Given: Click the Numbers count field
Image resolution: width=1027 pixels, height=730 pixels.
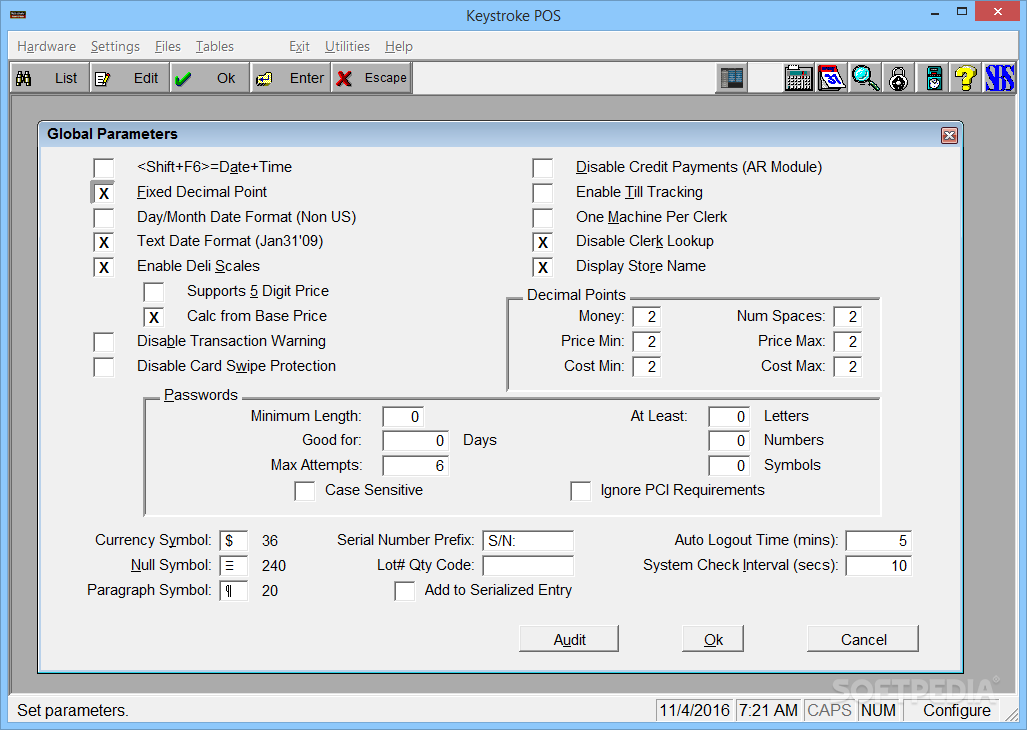Looking at the screenshot, I should [x=729, y=441].
